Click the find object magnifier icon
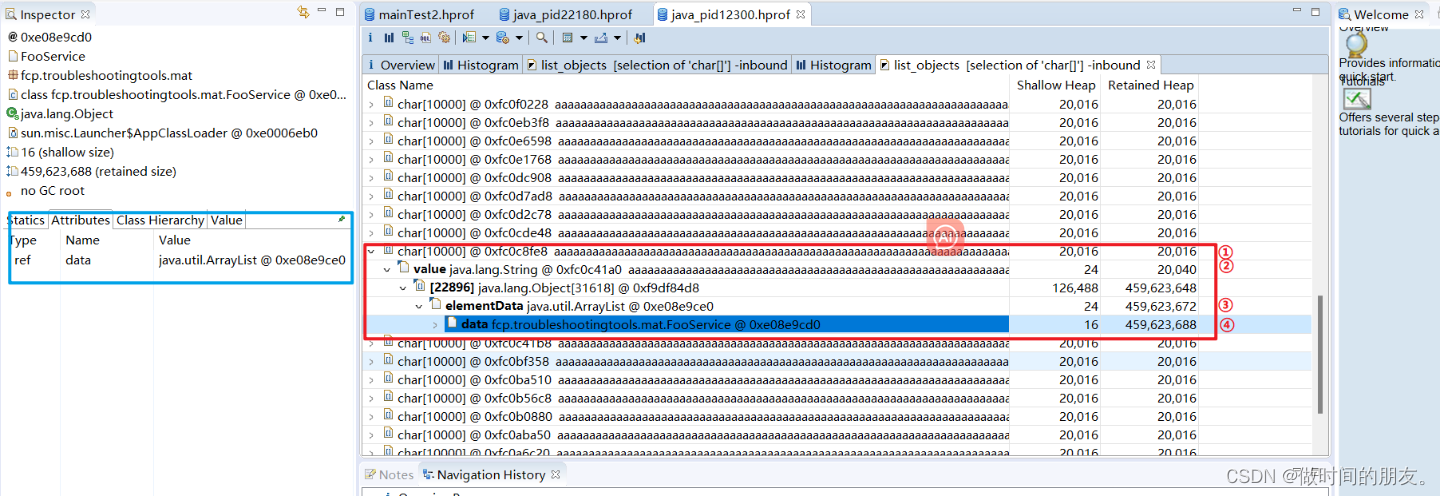1440x496 pixels. point(541,37)
